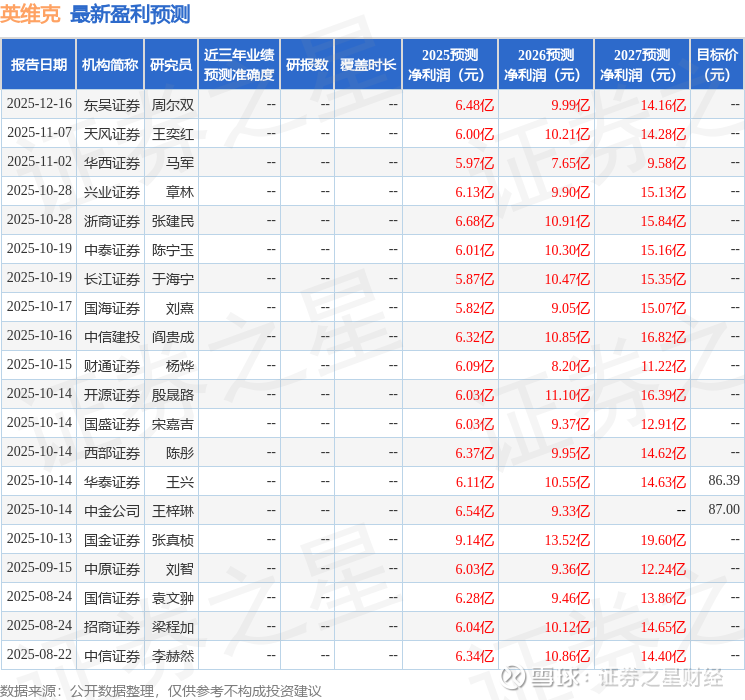Click 华泰证券 target price 86.39
This screenshot has height=700, width=745.
coord(724,480)
